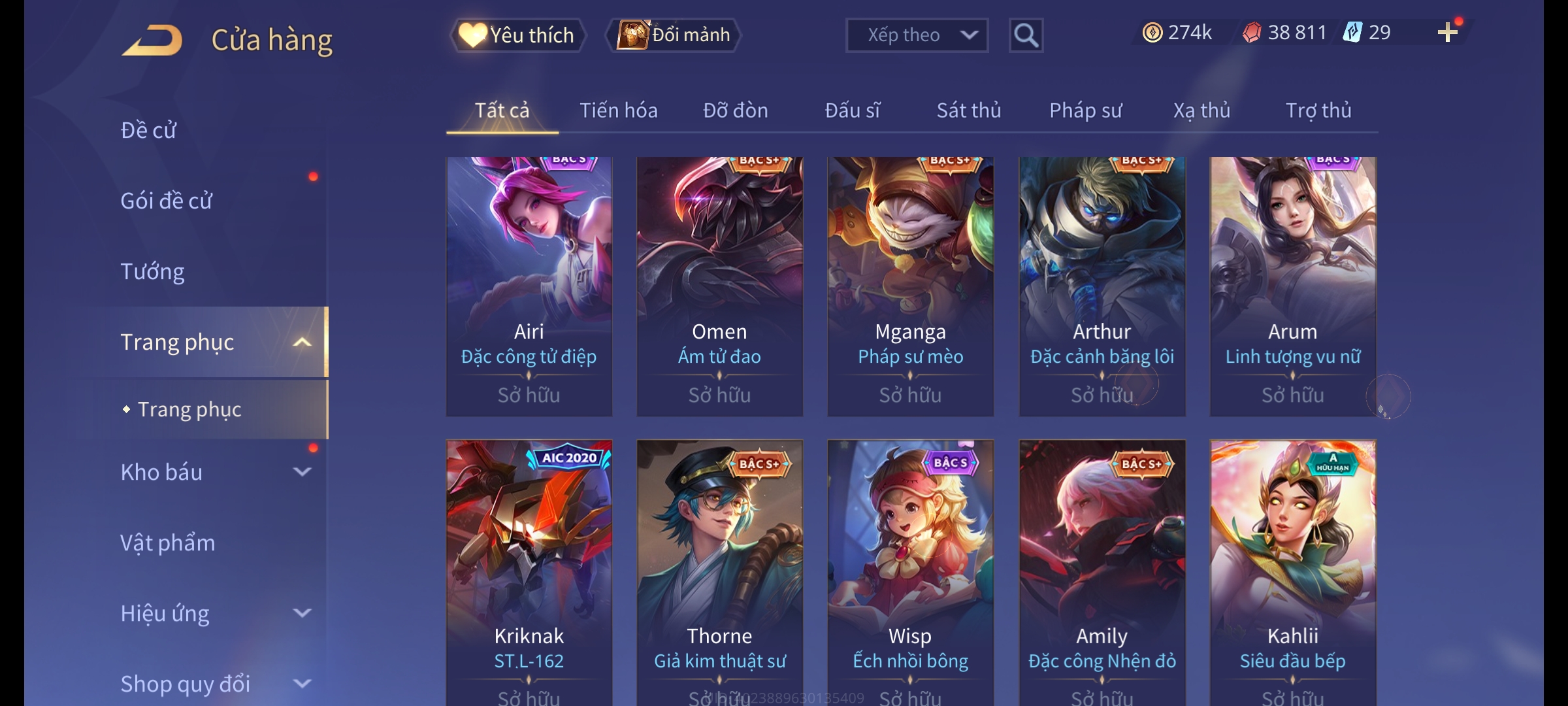Tap the red ruby currency icon

tap(1252, 33)
